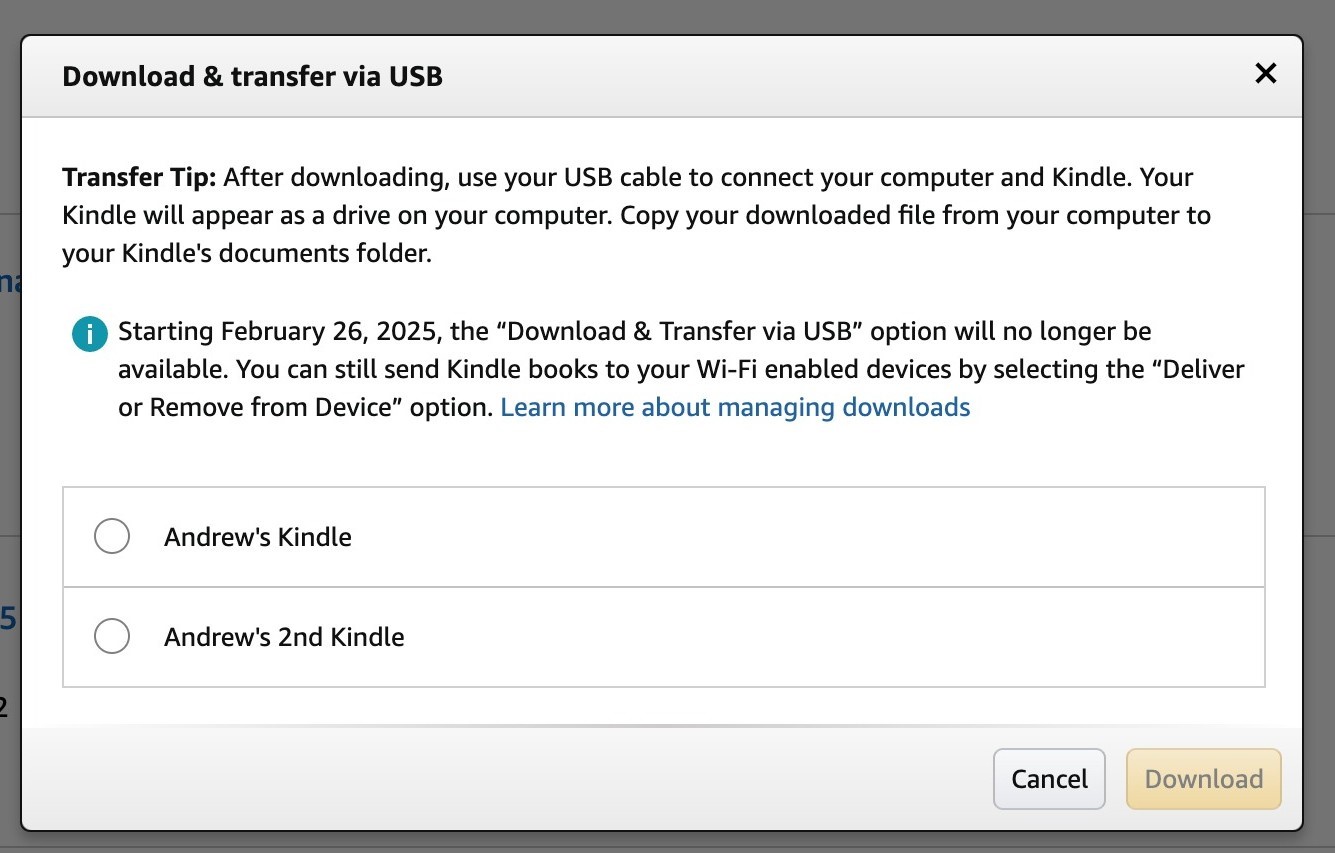
Task: Click the gray footer bar left of Cancel
Action: [x=500, y=779]
